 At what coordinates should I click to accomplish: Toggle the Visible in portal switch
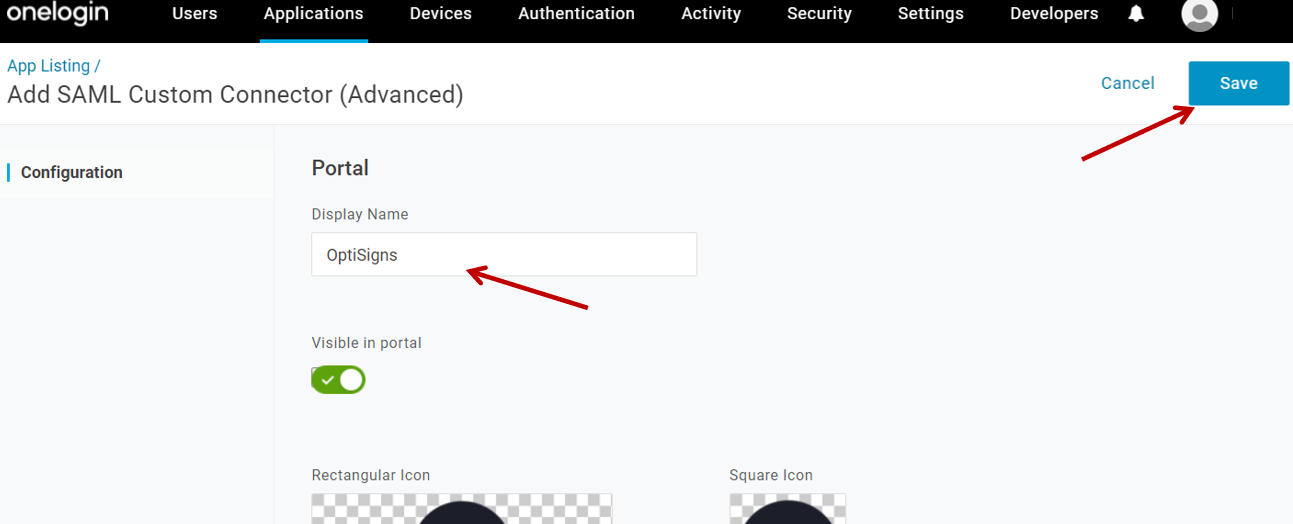coord(338,380)
